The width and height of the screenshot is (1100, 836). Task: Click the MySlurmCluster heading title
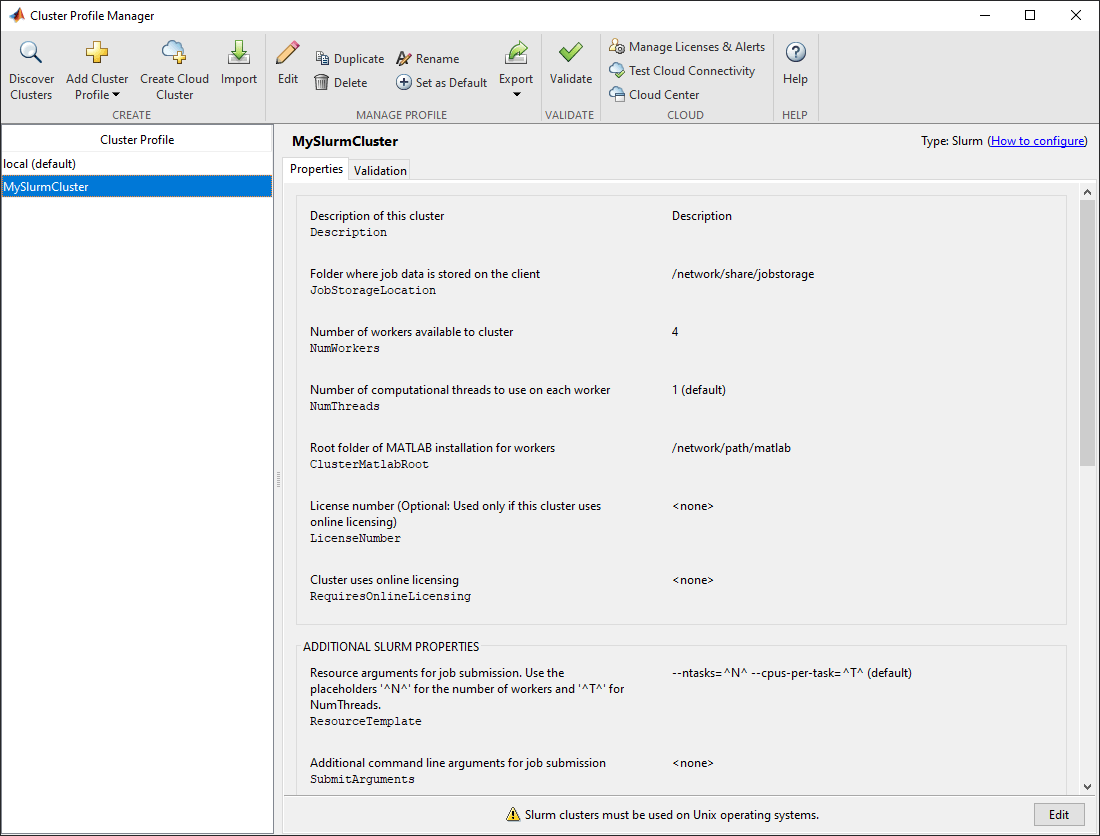tap(345, 141)
